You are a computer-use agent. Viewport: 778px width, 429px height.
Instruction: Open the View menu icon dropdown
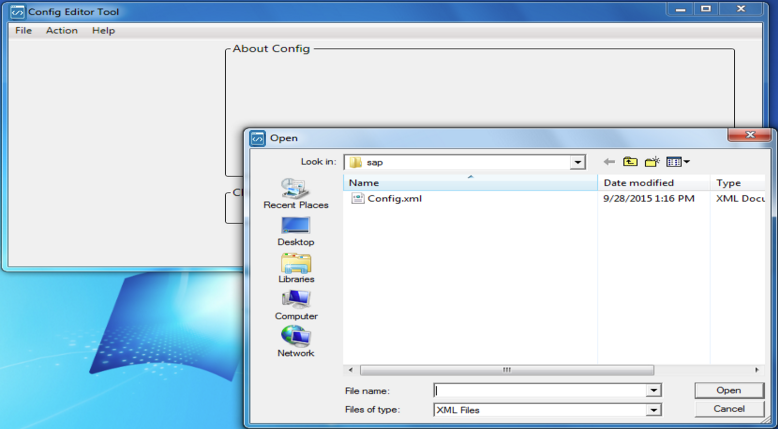679,162
